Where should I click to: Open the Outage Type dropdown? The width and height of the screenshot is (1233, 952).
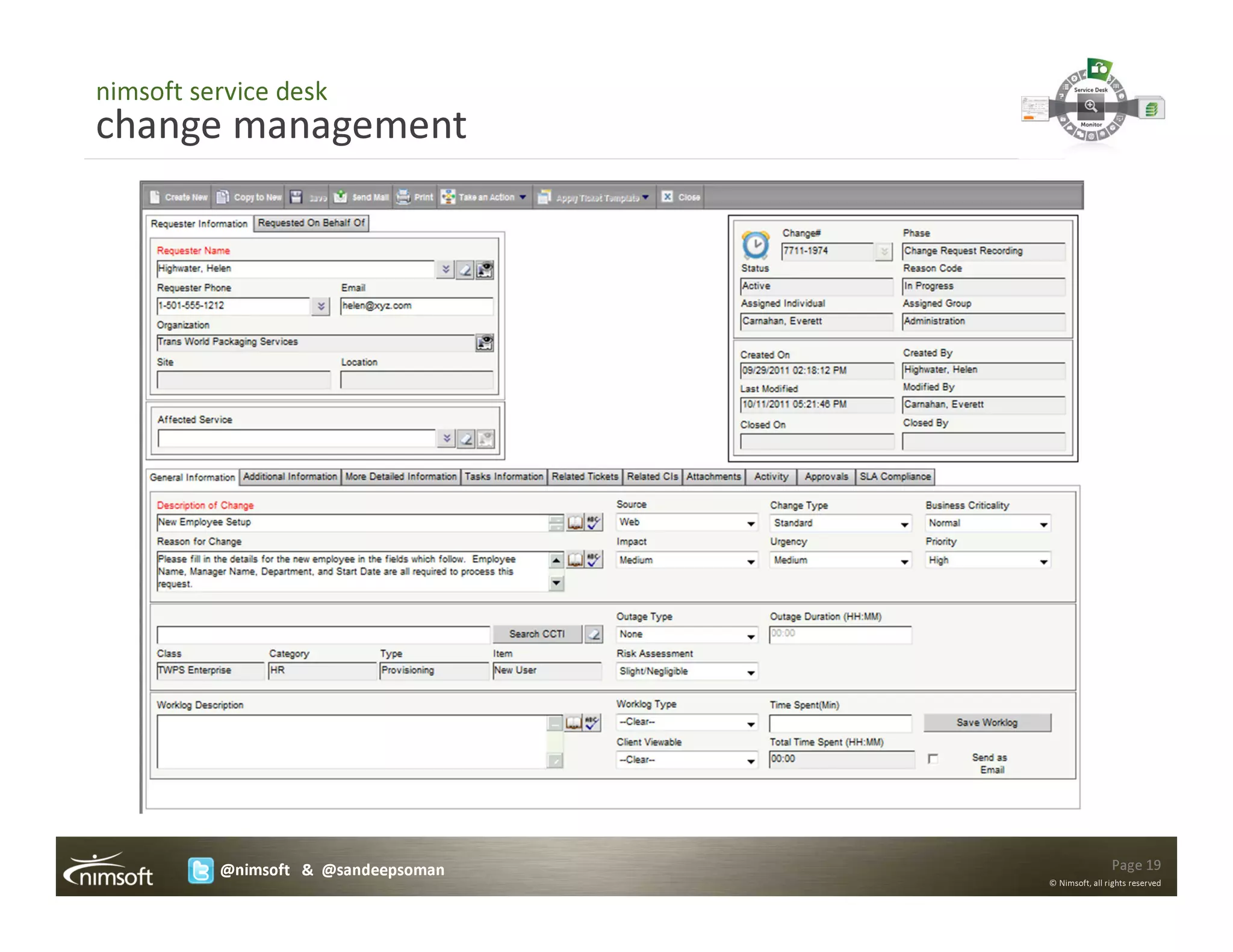pyautogui.click(x=687, y=634)
